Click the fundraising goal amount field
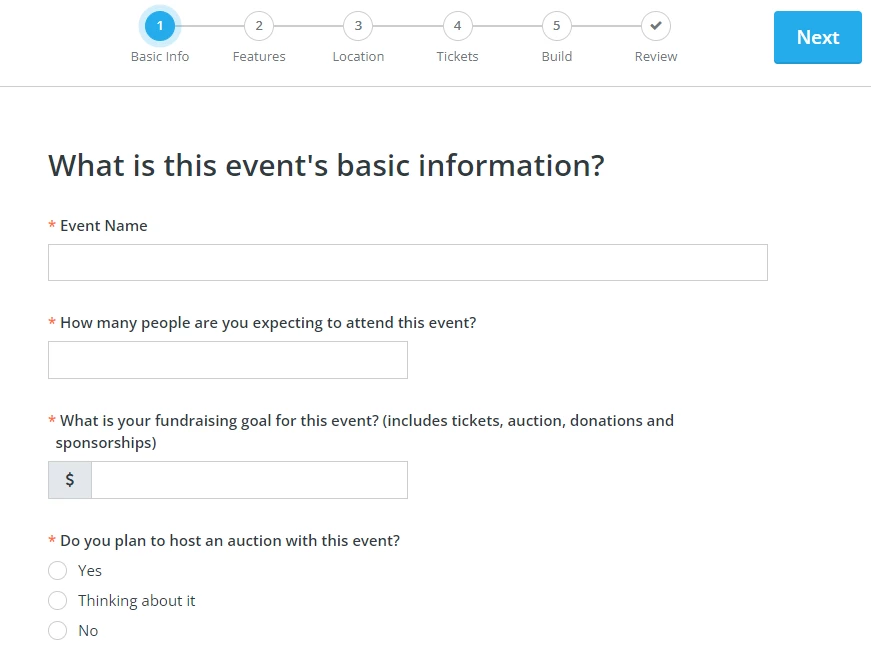Image resolution: width=871 pixels, height=662 pixels. (x=249, y=479)
